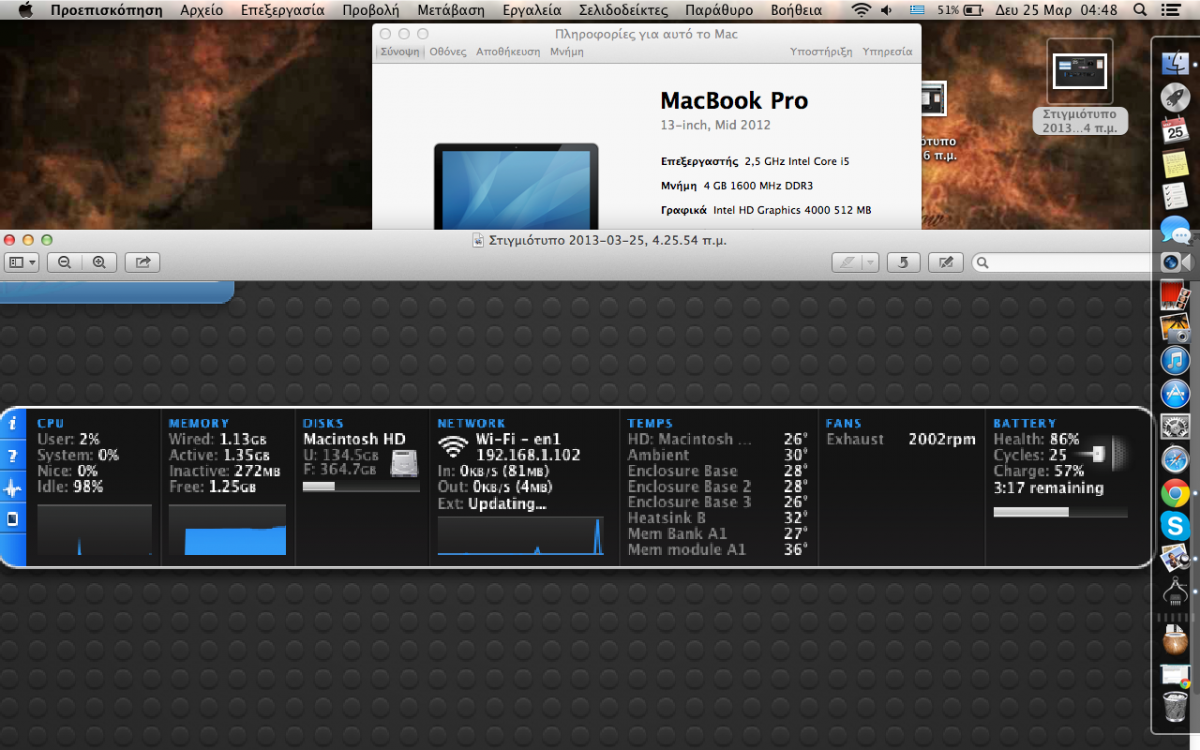Screen dimensions: 1200x750
Task: Open annotate tool dropdown arrow in Preview
Action: (870, 262)
